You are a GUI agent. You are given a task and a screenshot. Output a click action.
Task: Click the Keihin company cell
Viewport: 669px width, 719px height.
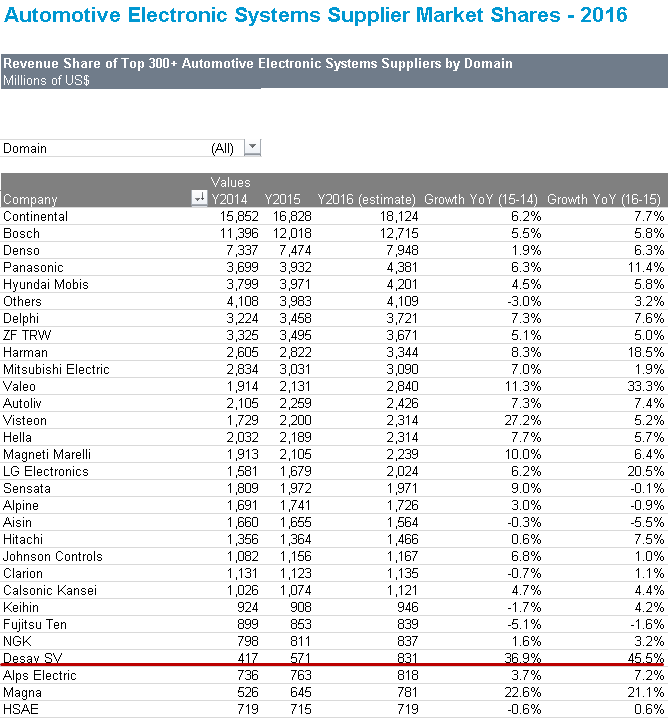pyautogui.click(x=21, y=607)
